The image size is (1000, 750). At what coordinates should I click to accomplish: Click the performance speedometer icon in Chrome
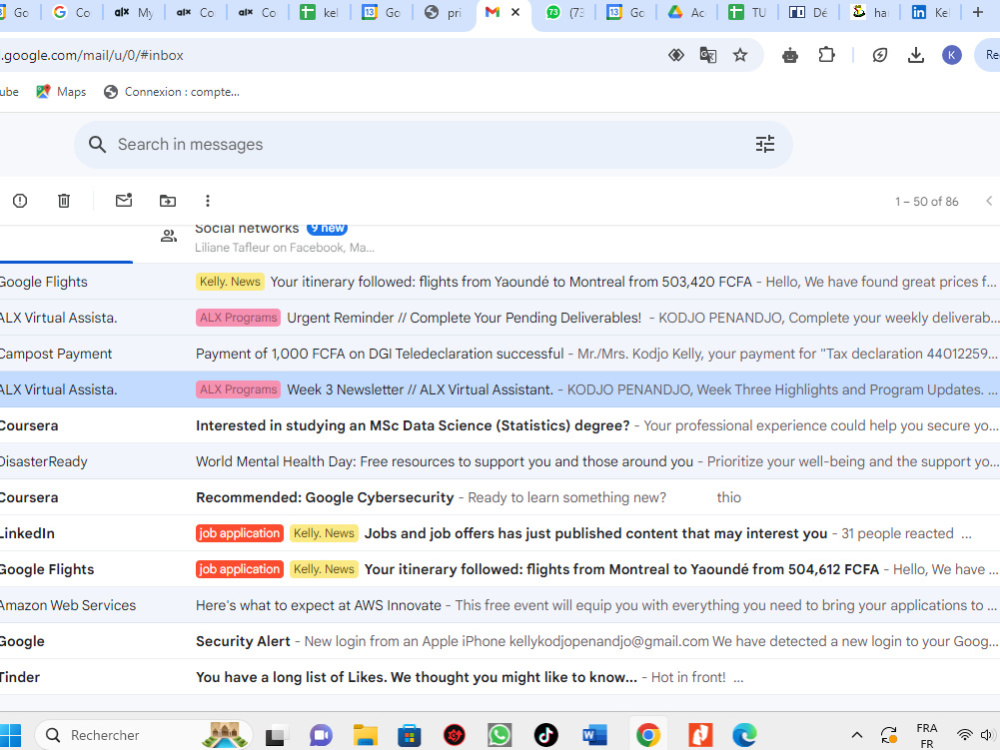[880, 55]
